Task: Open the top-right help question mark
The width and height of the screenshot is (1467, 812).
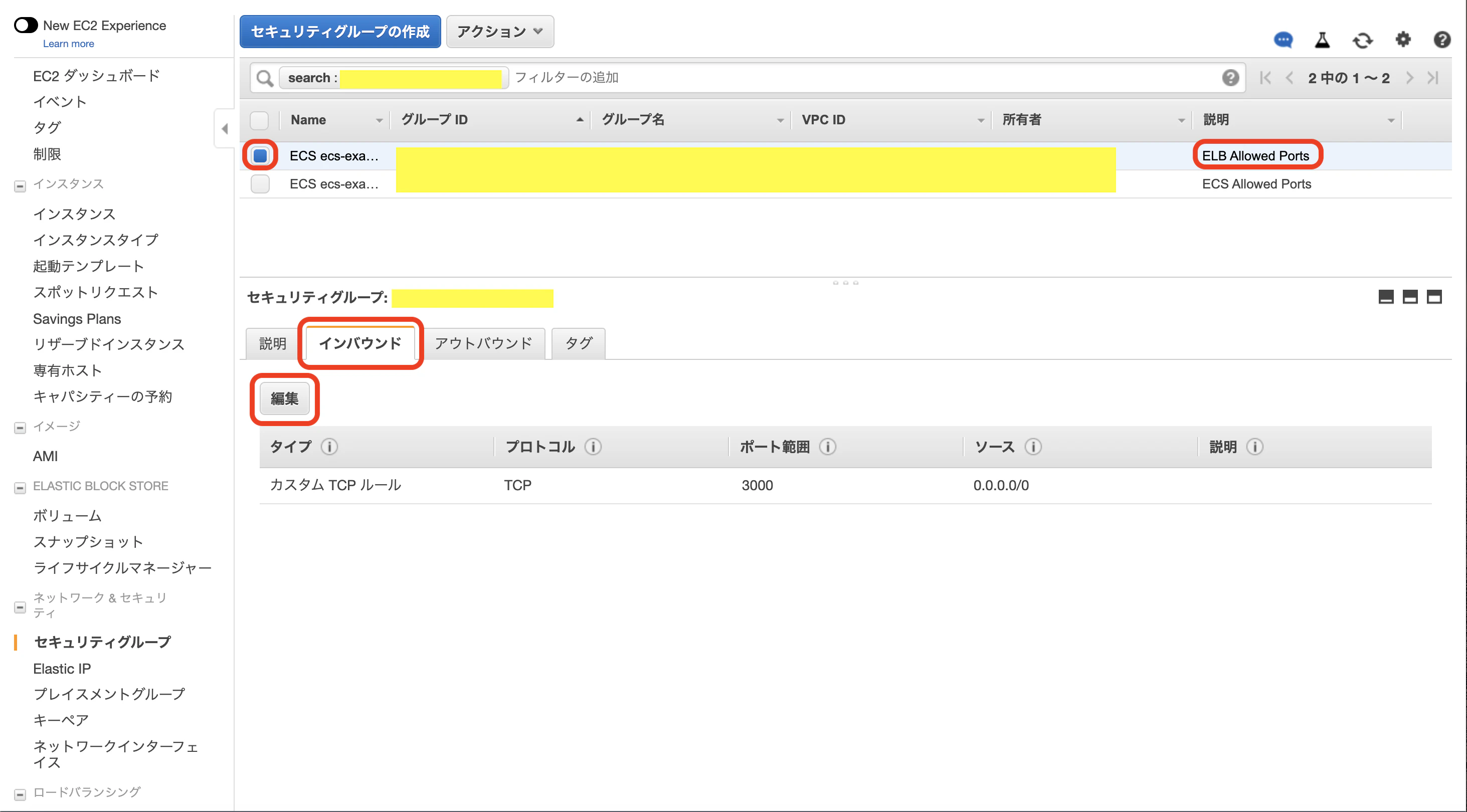Action: (x=1441, y=39)
